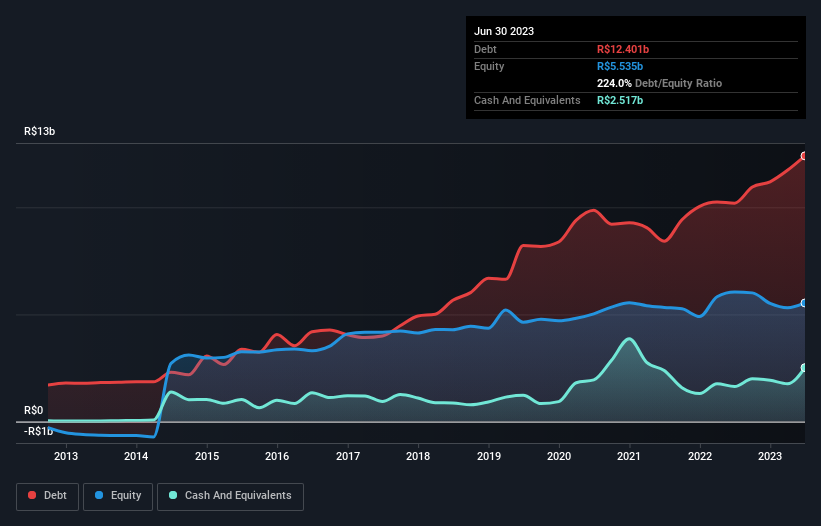Viewport: 821px width, 526px height.
Task: Click the blue Equity endpoint marker on chart
Action: click(x=803, y=303)
